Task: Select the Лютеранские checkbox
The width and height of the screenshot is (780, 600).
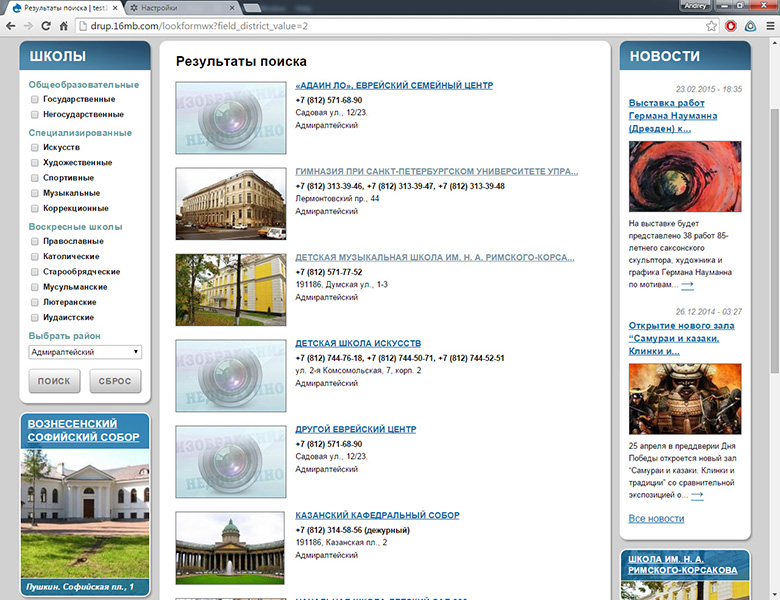Action: click(34, 302)
